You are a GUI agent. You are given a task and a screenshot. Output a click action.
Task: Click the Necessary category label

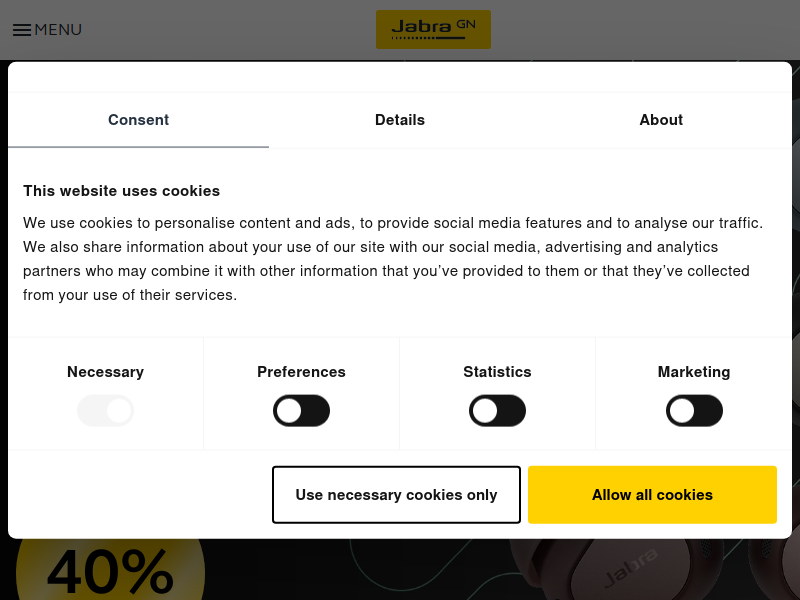click(106, 372)
